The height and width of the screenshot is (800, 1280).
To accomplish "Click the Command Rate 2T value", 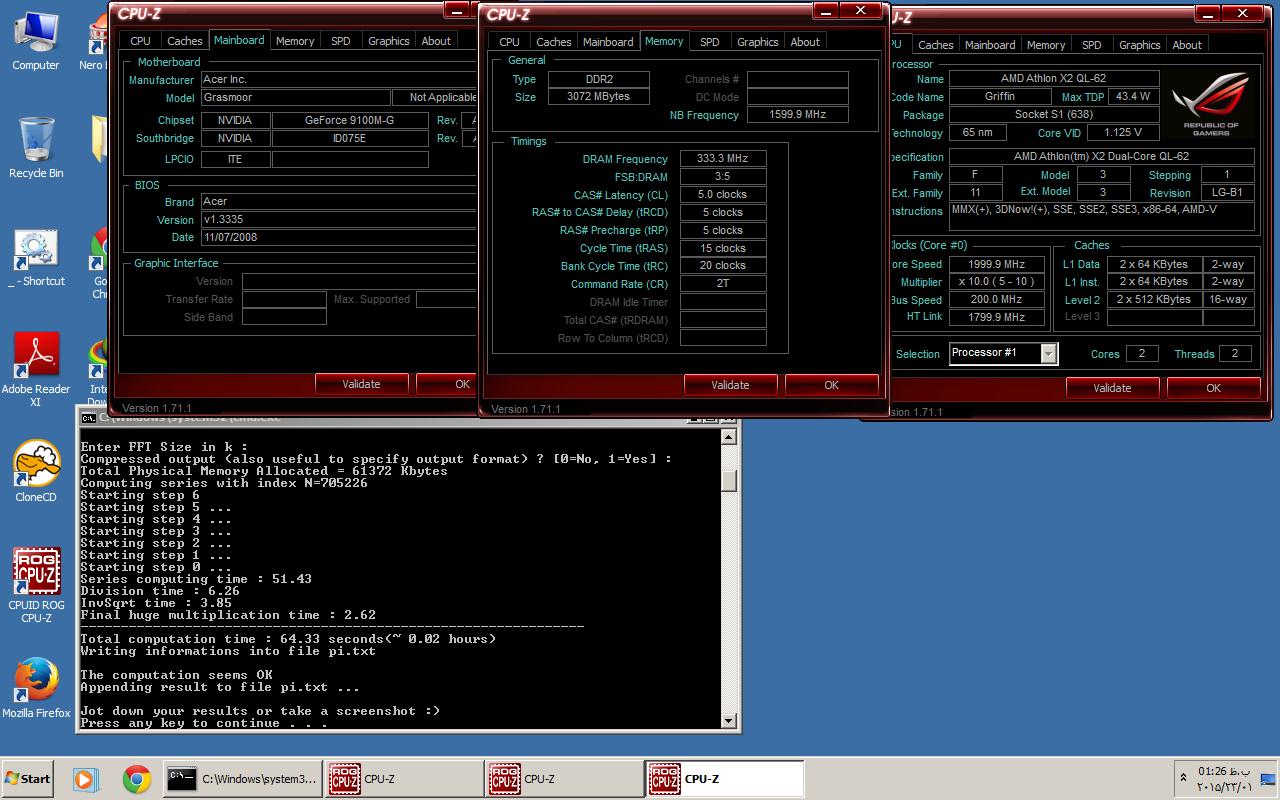I will tap(723, 284).
